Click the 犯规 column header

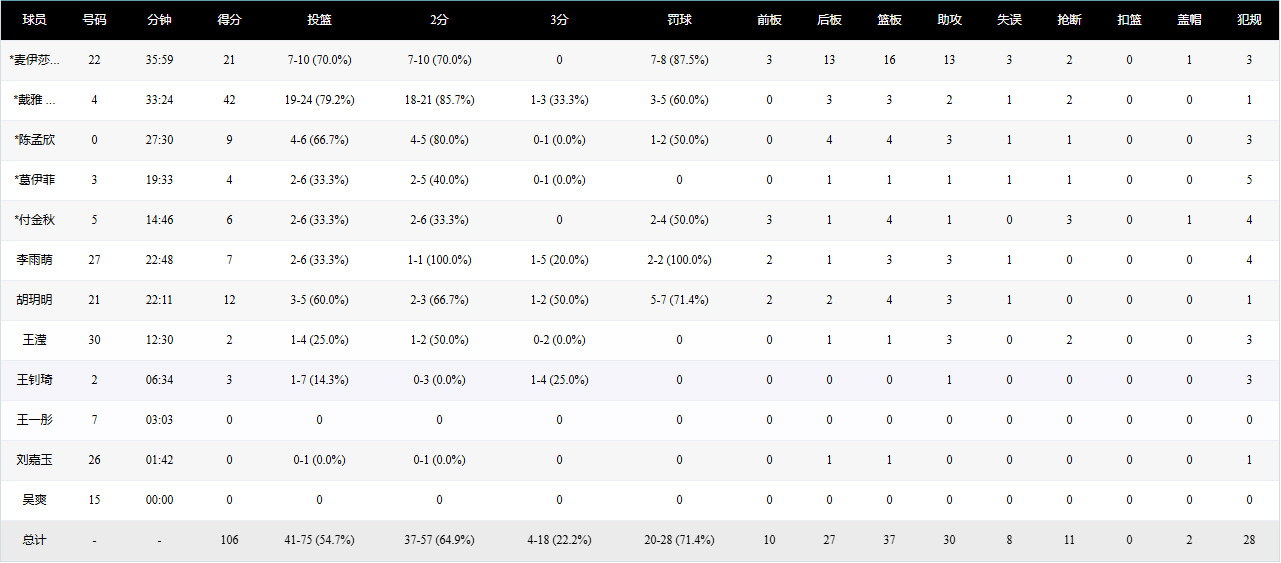tap(1249, 20)
